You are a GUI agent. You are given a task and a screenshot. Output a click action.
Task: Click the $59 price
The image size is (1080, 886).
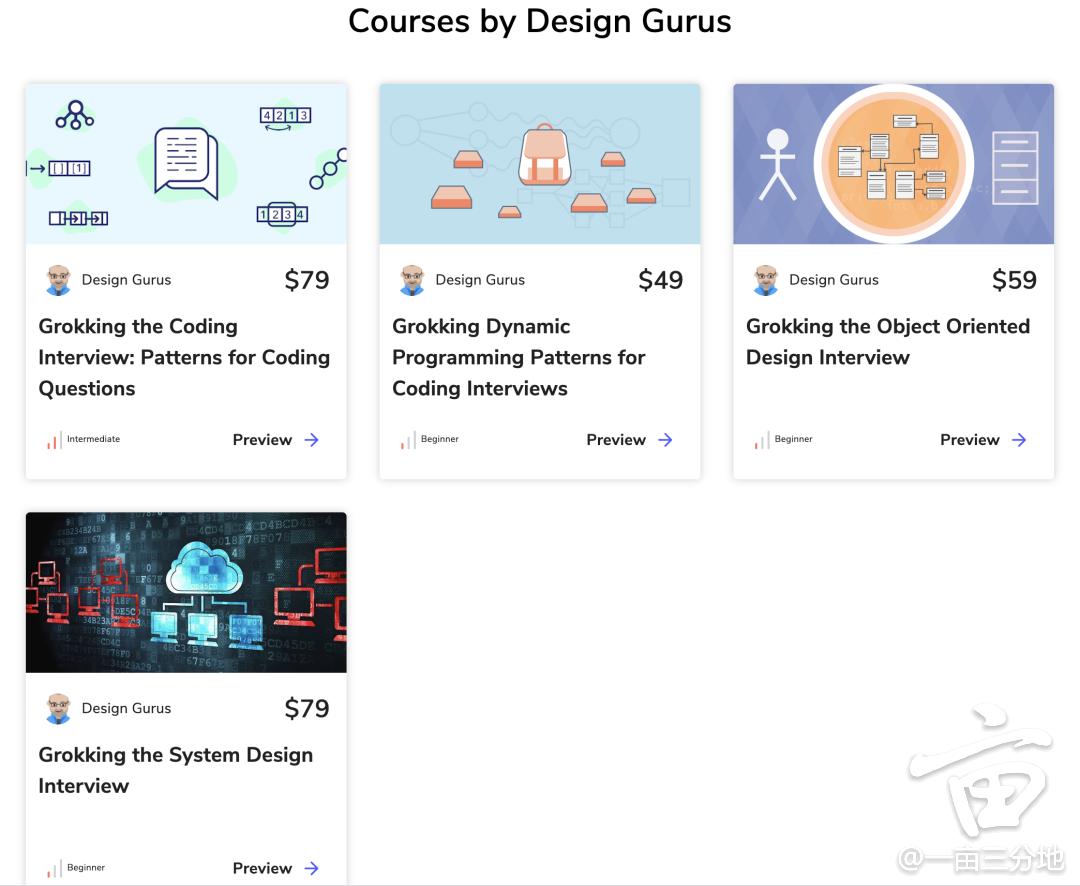pos(1015,280)
